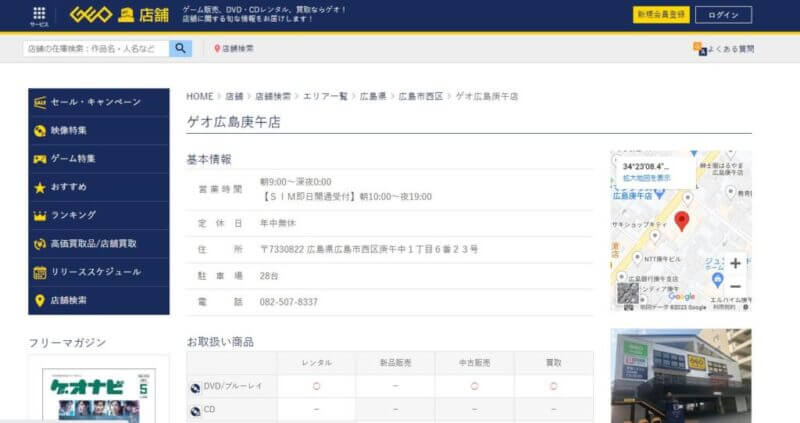This screenshot has width=800, height=423.
Task: Click the sale campaign tag icon
Action: (40, 103)
